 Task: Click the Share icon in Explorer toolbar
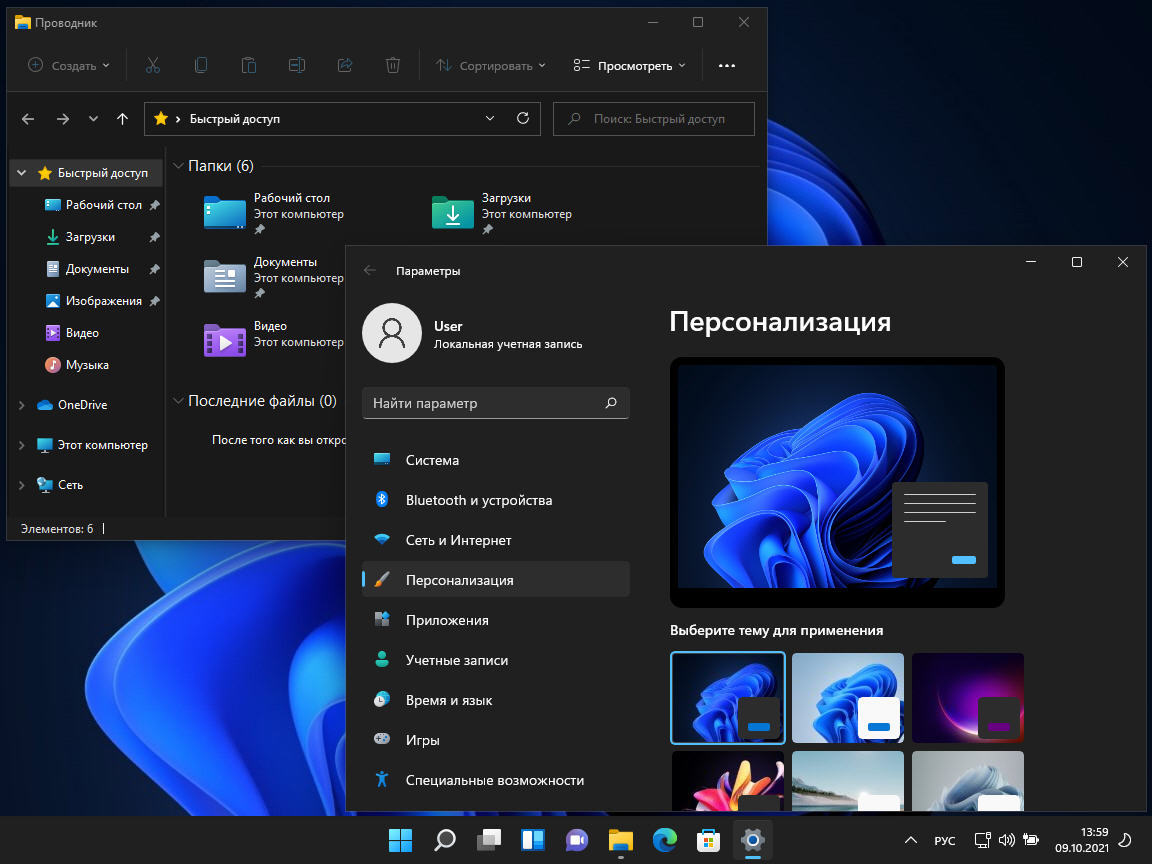[x=345, y=65]
